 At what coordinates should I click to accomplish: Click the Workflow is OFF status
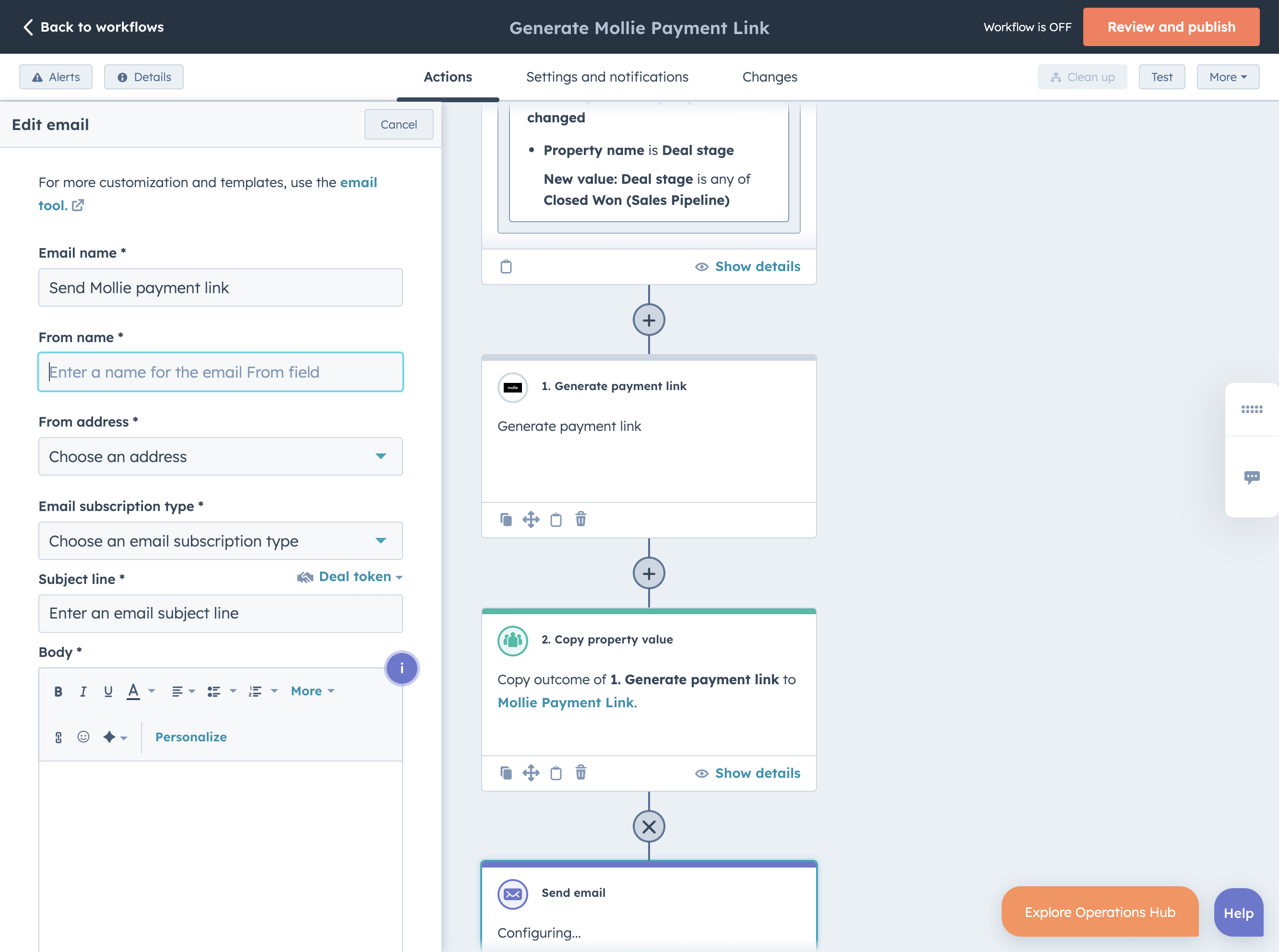click(1027, 27)
